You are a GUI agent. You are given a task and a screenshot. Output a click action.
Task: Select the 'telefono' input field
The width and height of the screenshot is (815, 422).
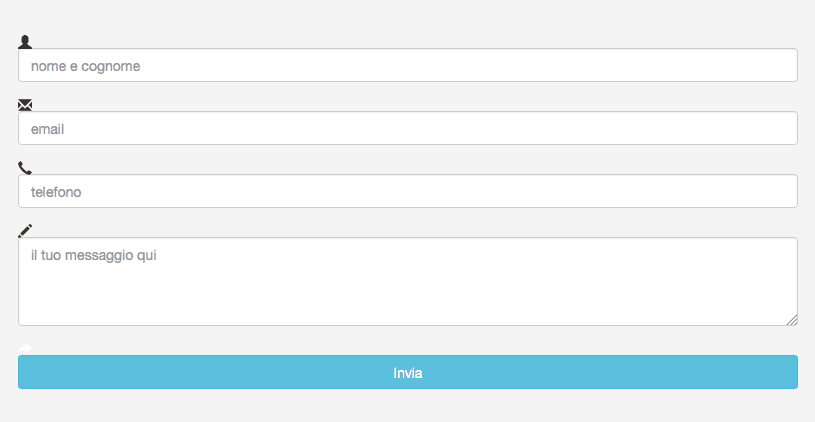[407, 191]
